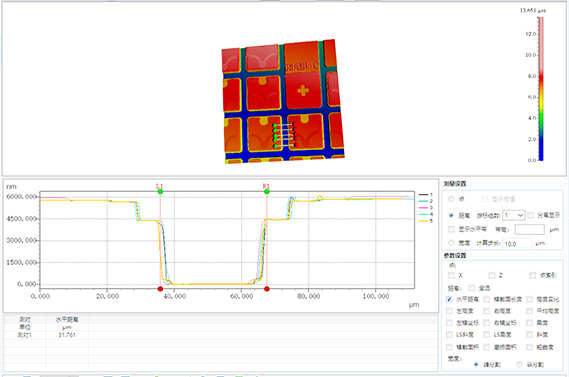Viewport: 569px width, 377px height.
Task: Enable the X point parameter checkbox
Action: pyautogui.click(x=451, y=275)
